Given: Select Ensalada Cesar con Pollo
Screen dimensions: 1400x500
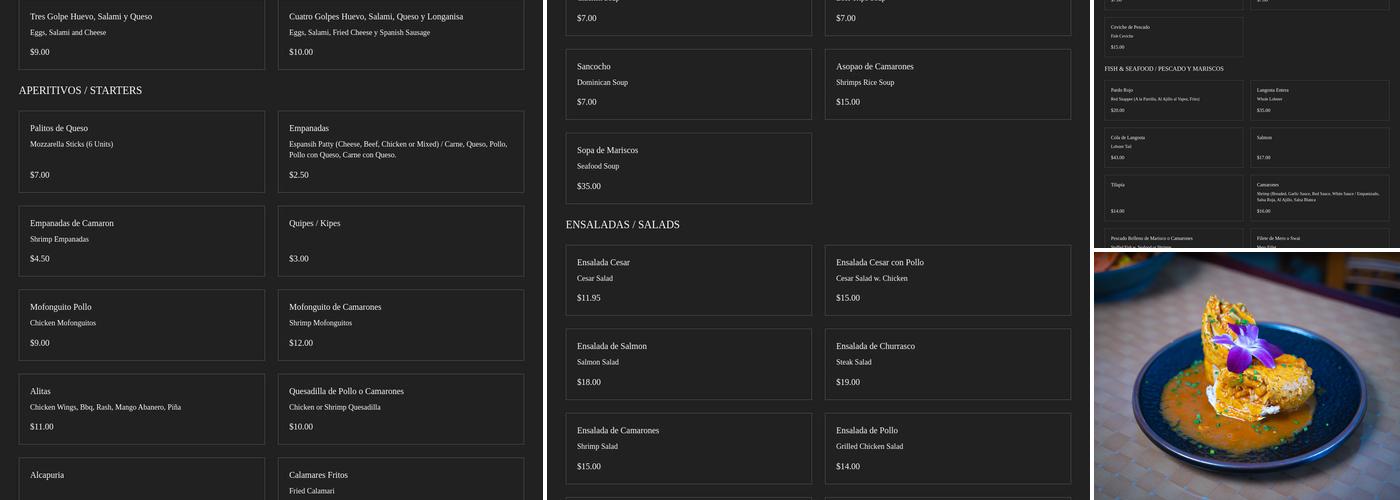Looking at the screenshot, I should 947,280.
